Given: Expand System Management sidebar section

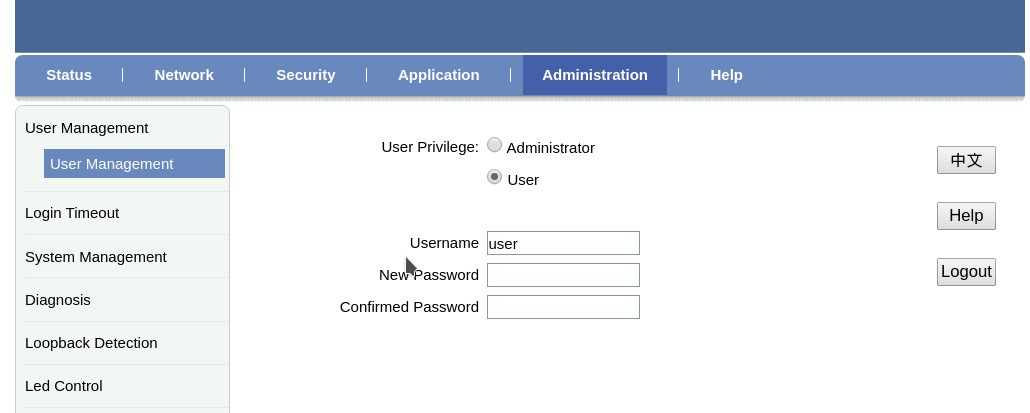Looking at the screenshot, I should pos(96,257).
